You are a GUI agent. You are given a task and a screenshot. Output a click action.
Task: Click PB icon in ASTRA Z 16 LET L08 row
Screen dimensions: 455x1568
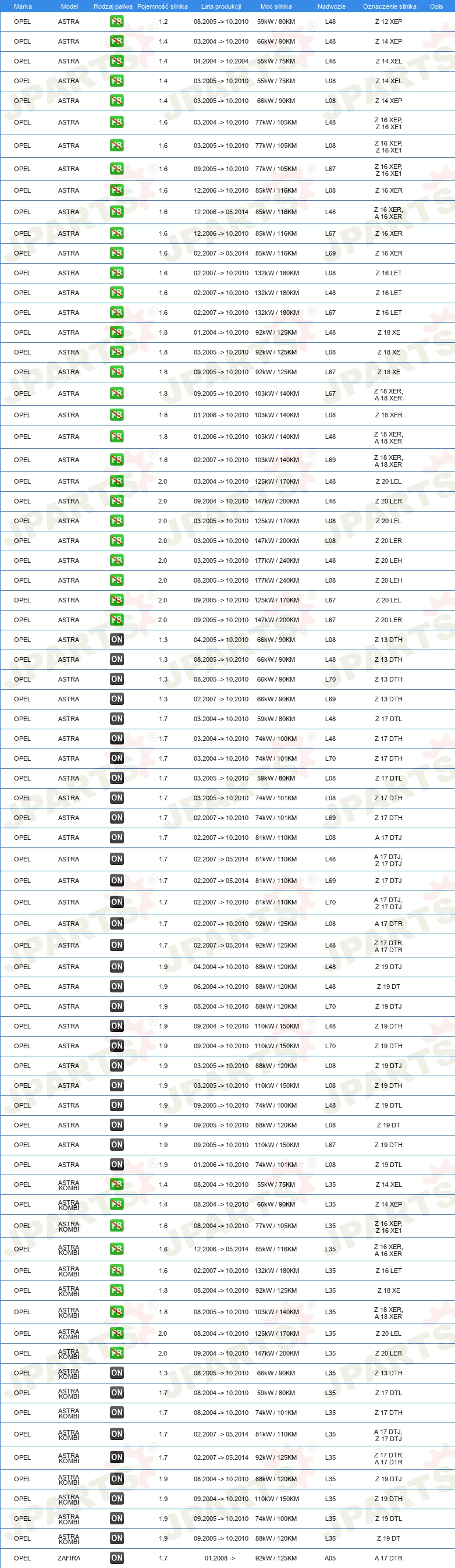[x=117, y=273]
